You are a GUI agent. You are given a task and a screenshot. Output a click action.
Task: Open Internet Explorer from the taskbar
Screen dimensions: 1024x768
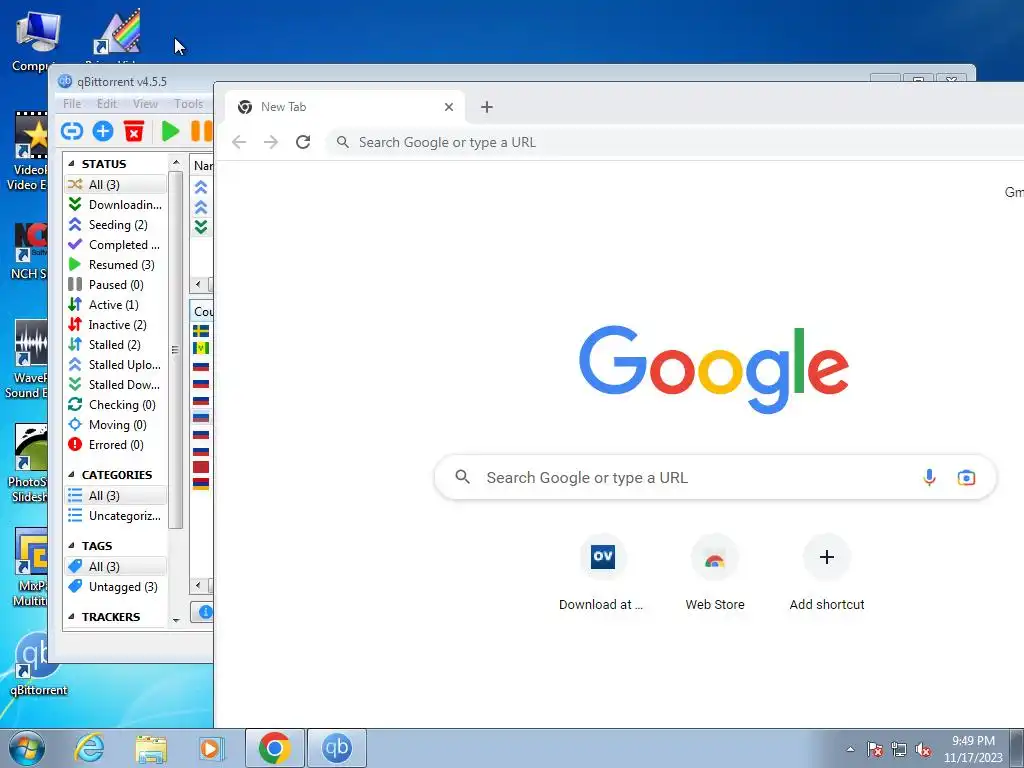89,748
